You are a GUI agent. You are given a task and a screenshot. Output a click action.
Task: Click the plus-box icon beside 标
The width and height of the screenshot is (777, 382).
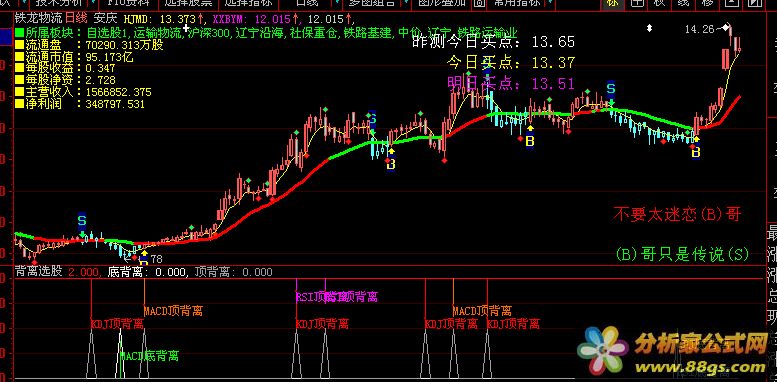click(637, 3)
